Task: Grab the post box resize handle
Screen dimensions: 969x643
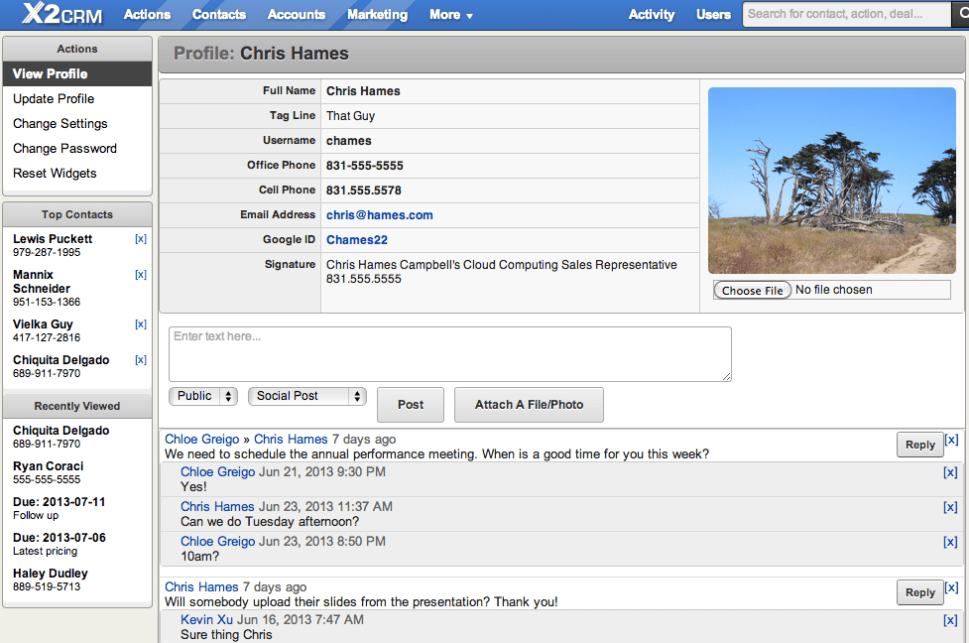Action: click(x=727, y=377)
